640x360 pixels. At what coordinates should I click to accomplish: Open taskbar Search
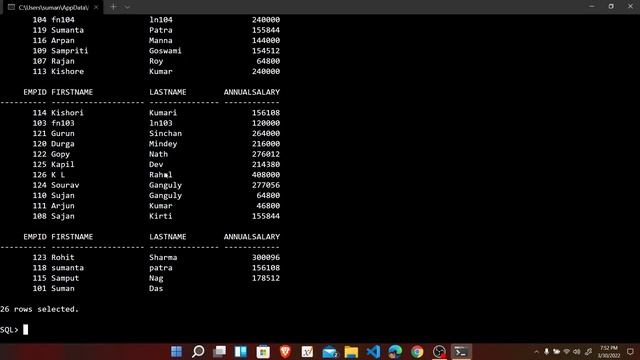pos(198,351)
